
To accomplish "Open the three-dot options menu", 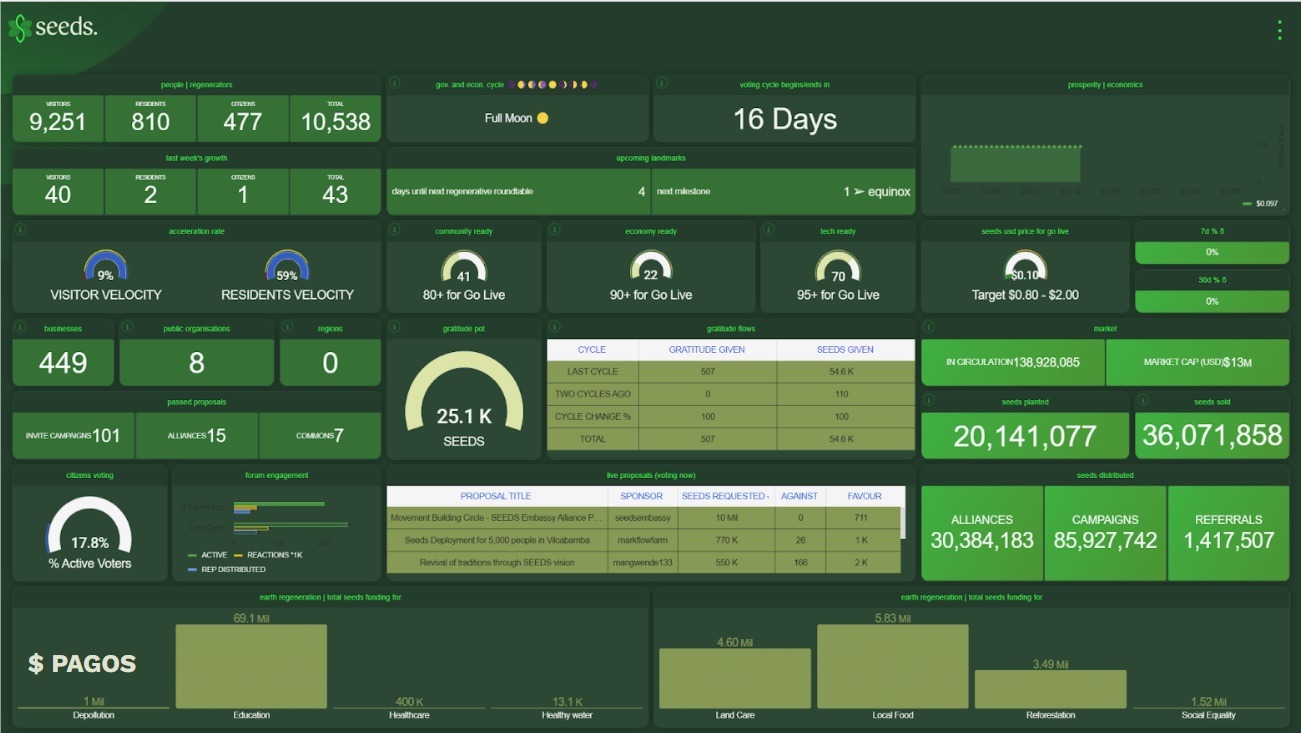I will [1280, 30].
